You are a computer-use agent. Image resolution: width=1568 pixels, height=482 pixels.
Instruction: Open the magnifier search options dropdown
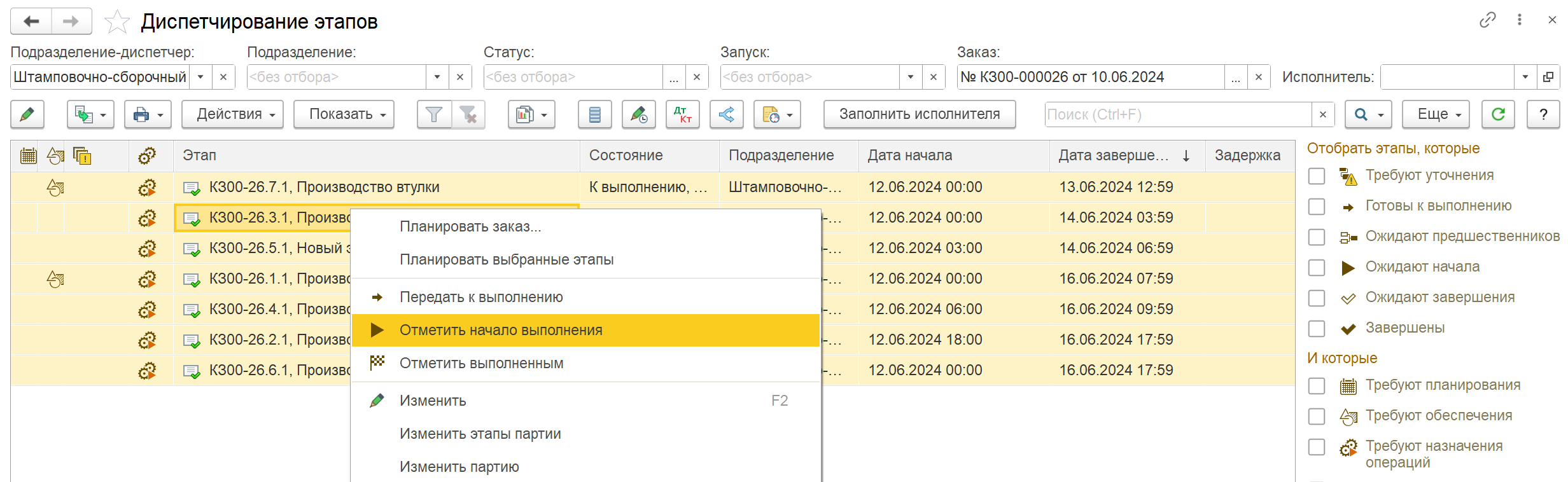click(1368, 114)
